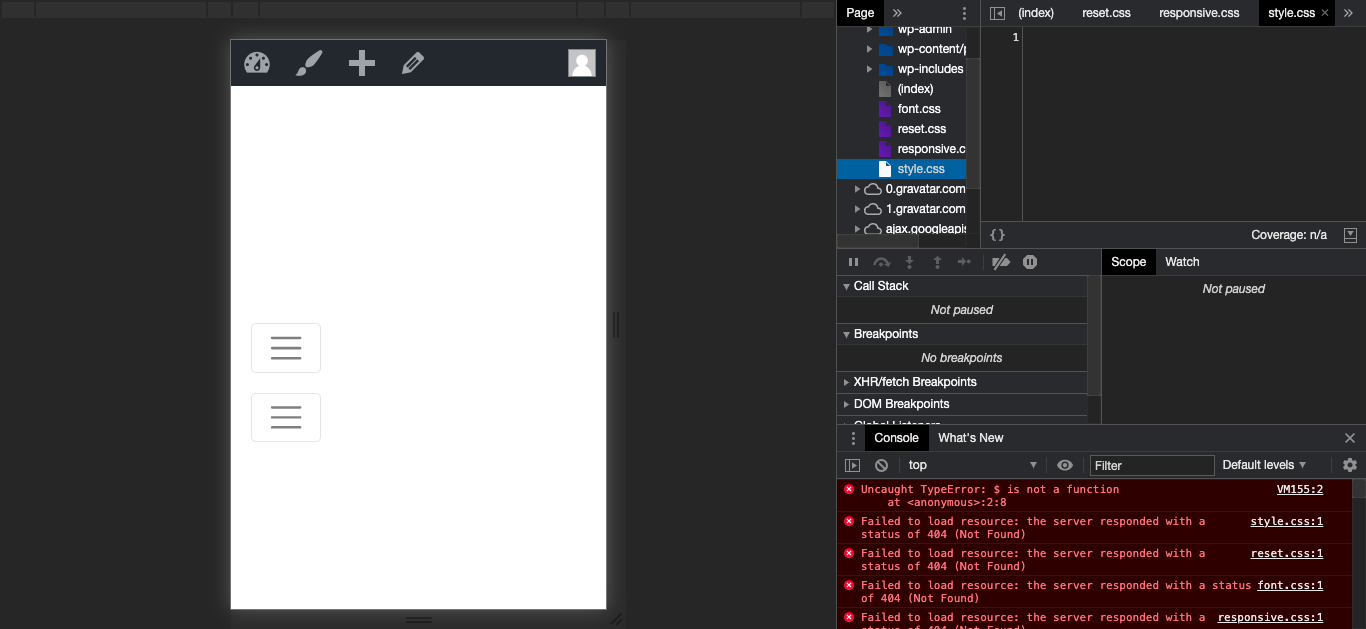Expand the XHR/fetch Breakpoints section
1366x629 pixels.
point(914,382)
